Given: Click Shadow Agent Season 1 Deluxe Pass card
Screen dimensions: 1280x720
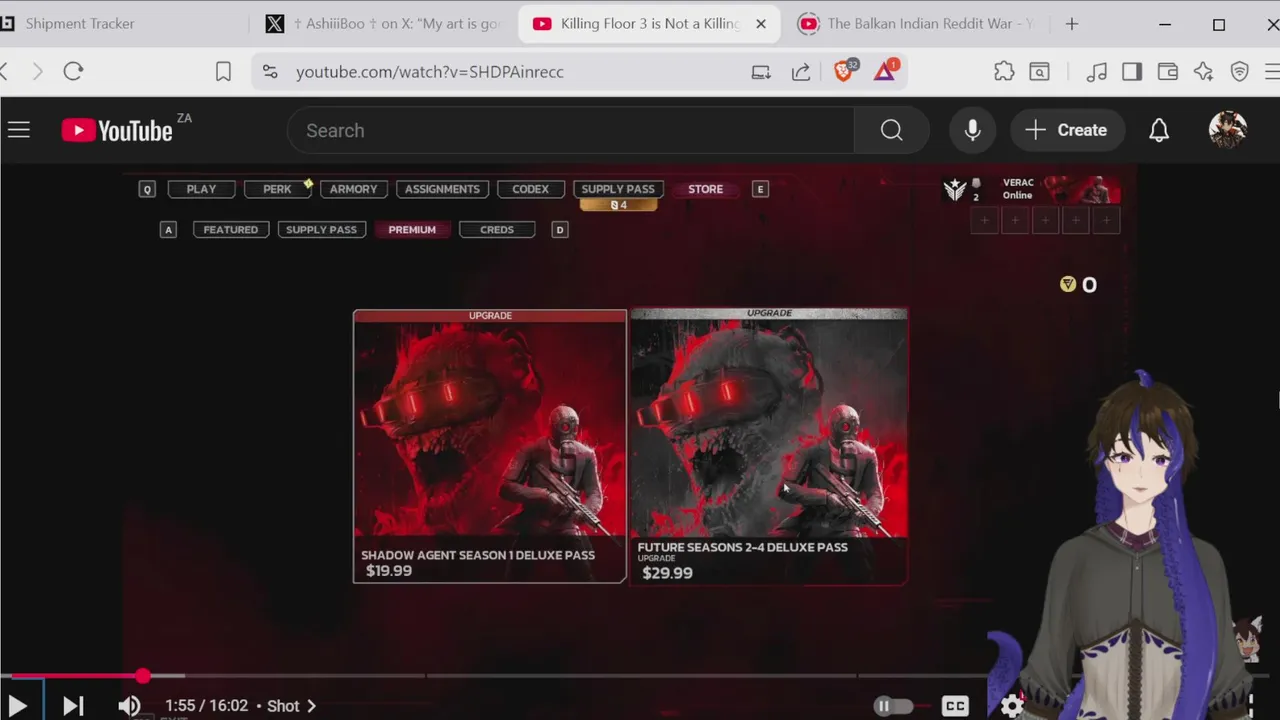Looking at the screenshot, I should 490,446.
